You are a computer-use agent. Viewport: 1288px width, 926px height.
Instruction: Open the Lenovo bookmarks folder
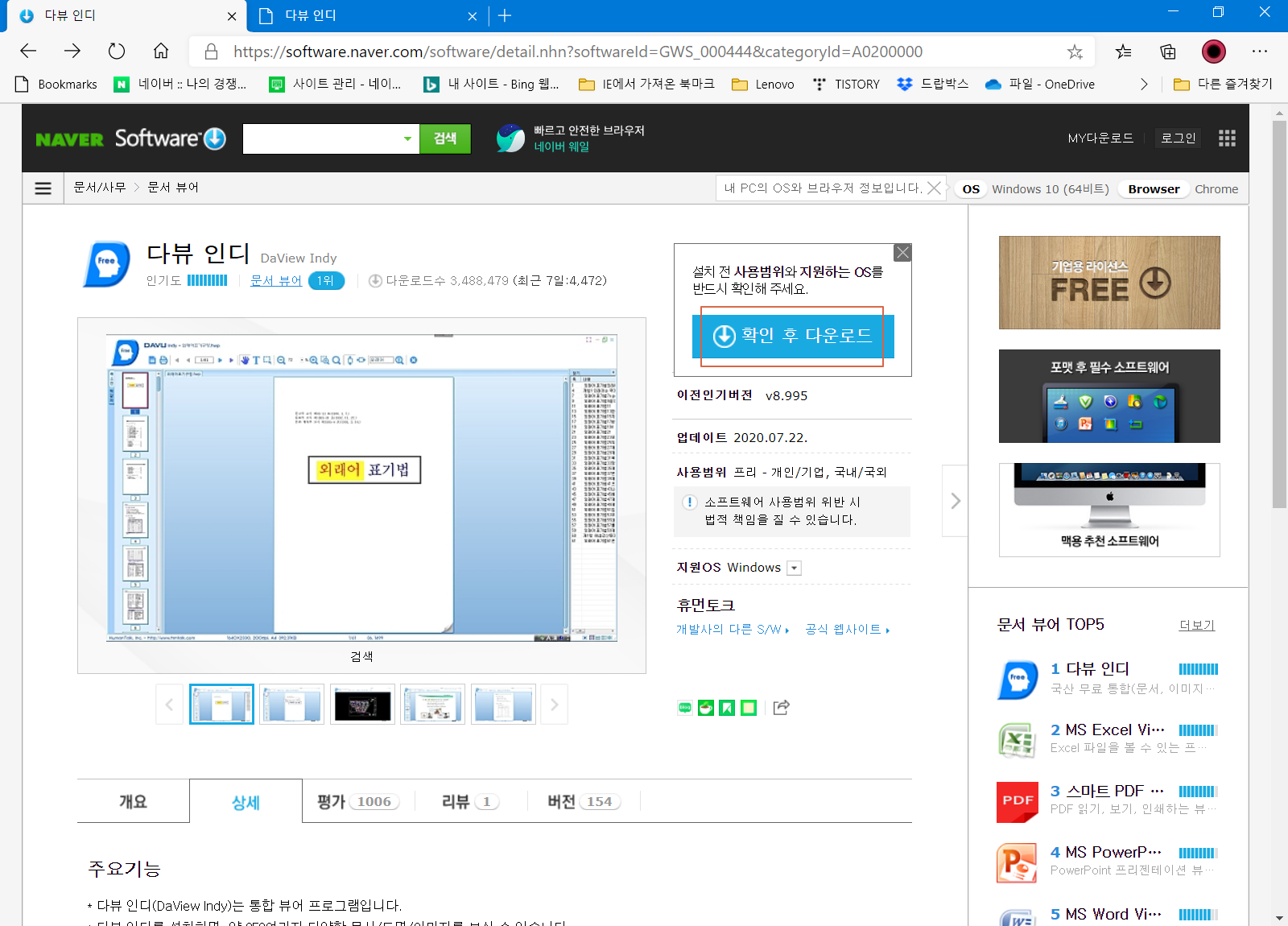coord(763,84)
